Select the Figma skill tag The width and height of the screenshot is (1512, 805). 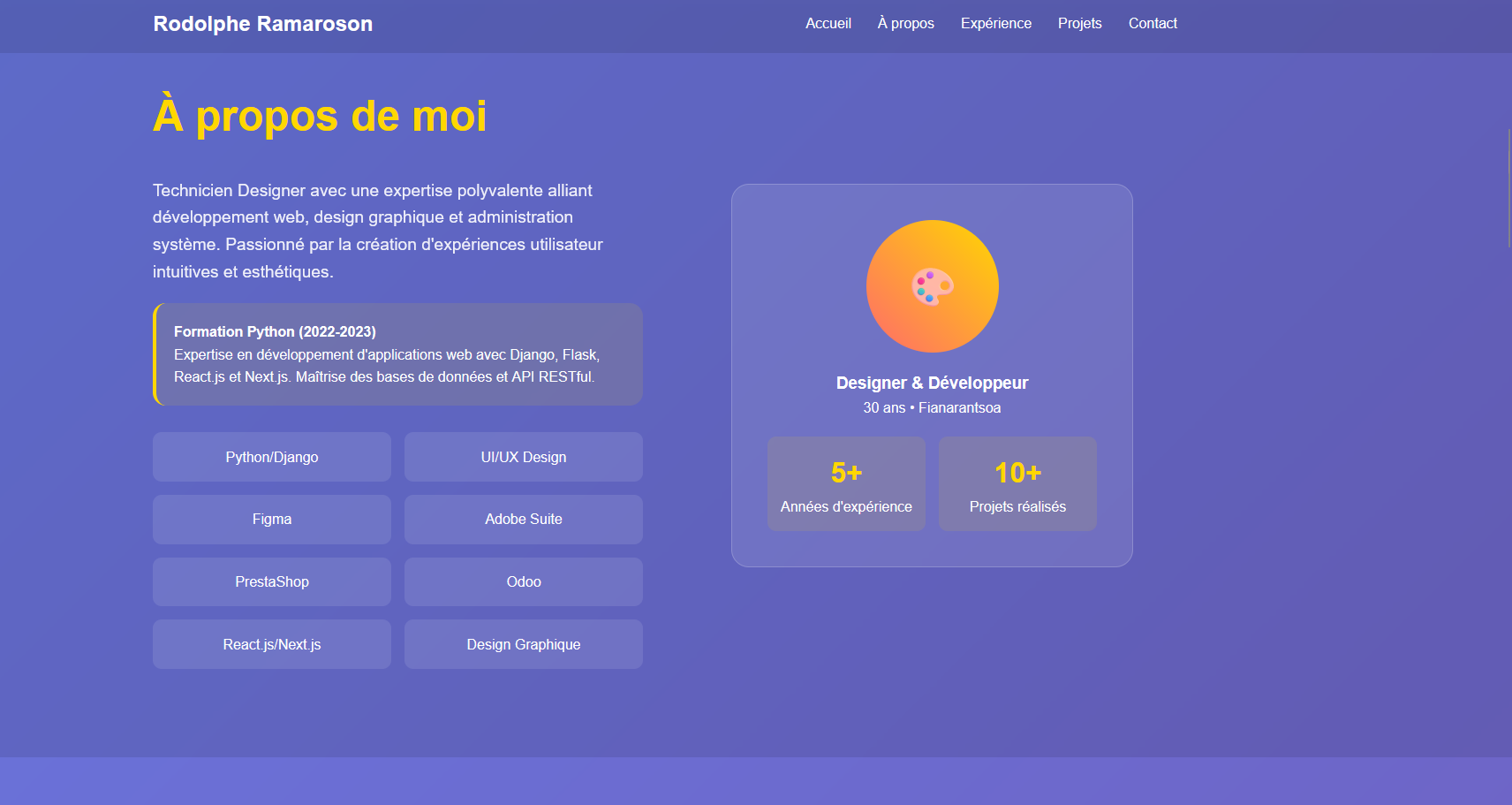click(x=271, y=520)
